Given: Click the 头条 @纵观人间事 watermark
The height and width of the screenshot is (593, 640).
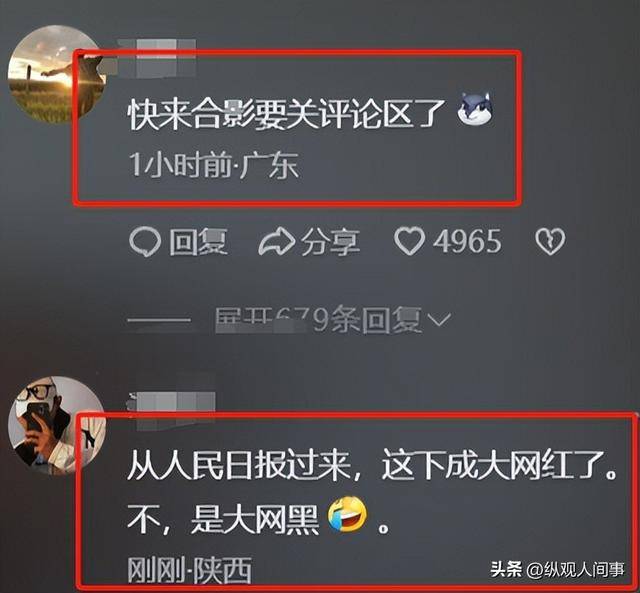Looking at the screenshot, I should pos(558,570).
